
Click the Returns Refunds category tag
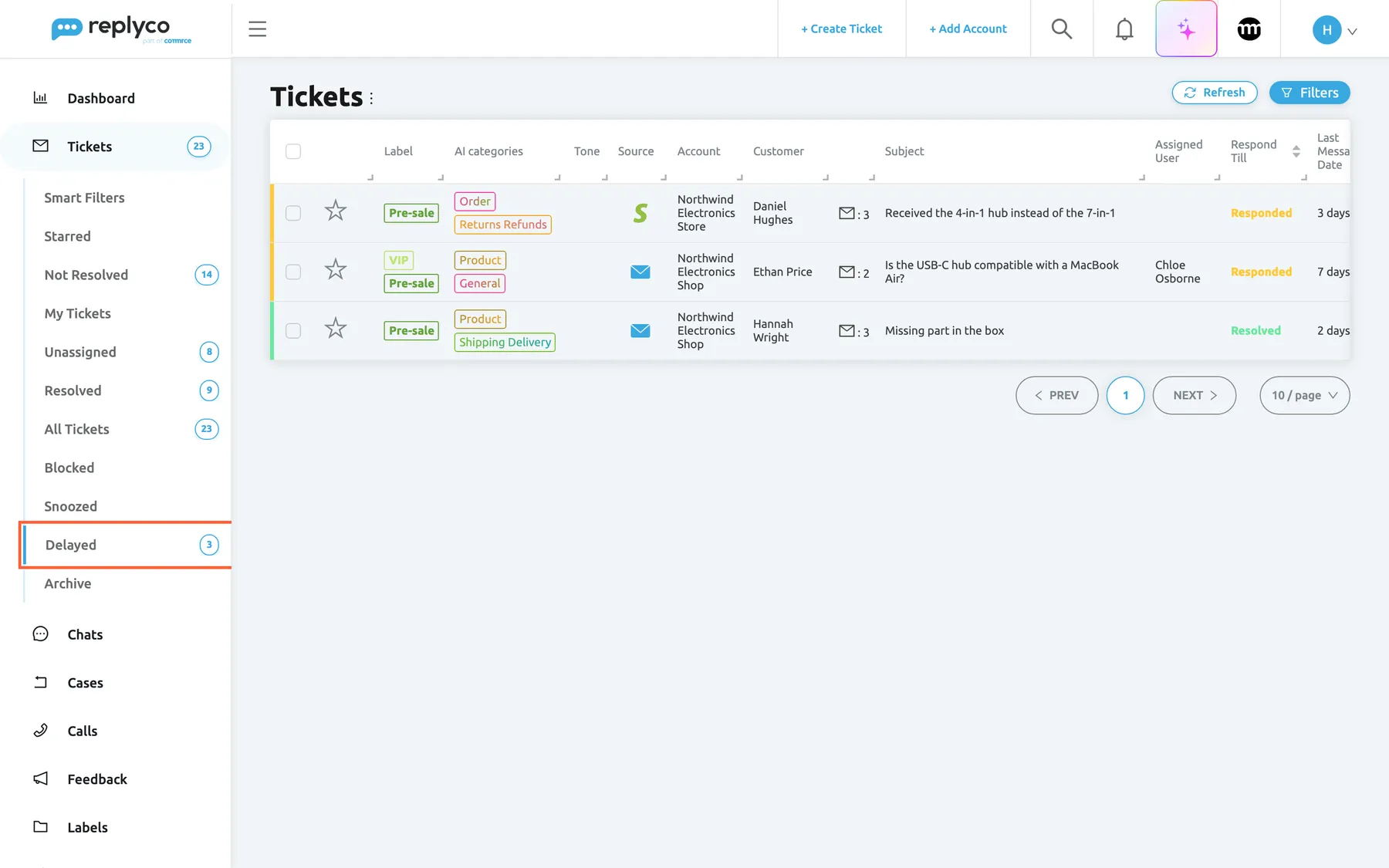tap(503, 225)
